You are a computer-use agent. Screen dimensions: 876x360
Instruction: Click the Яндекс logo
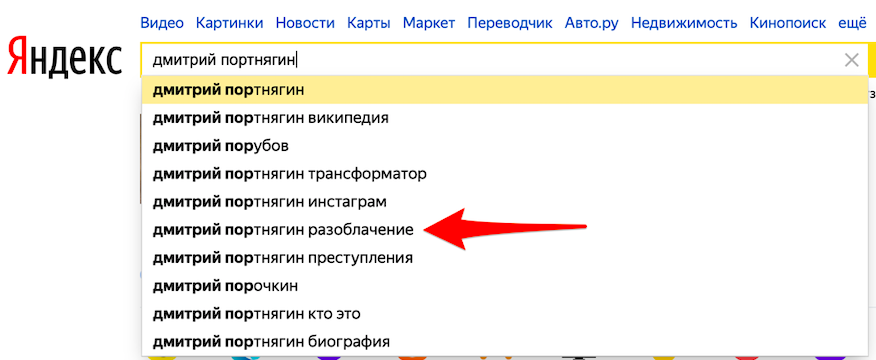[65, 56]
